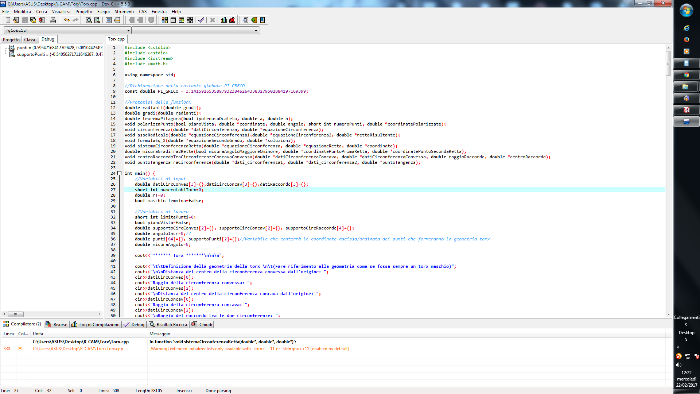Image resolution: width=700 pixels, height=394 pixels.
Task: Open the find results (Risultati Ricerca) tab
Action: click(168, 324)
